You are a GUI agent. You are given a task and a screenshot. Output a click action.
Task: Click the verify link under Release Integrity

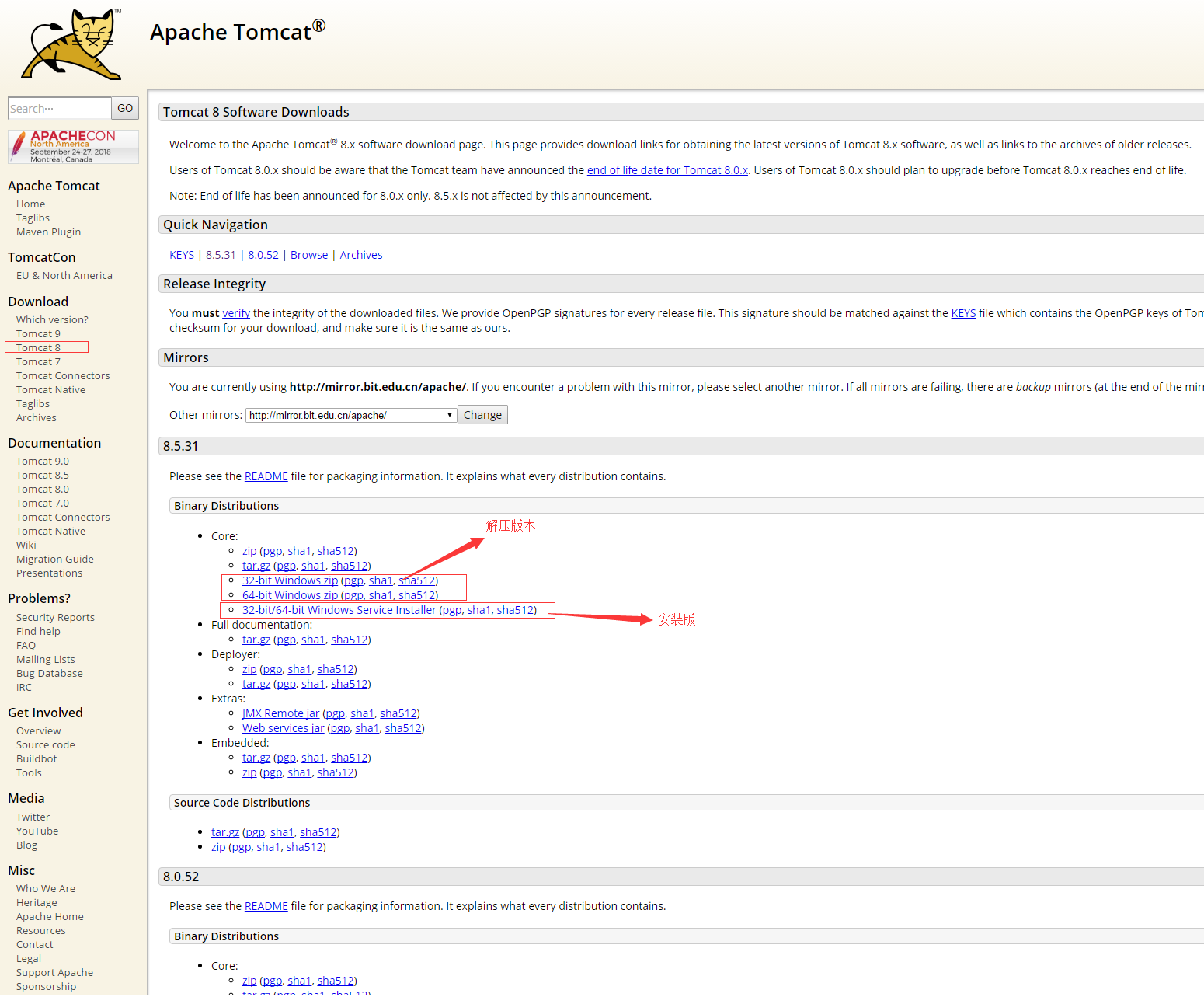click(x=236, y=313)
